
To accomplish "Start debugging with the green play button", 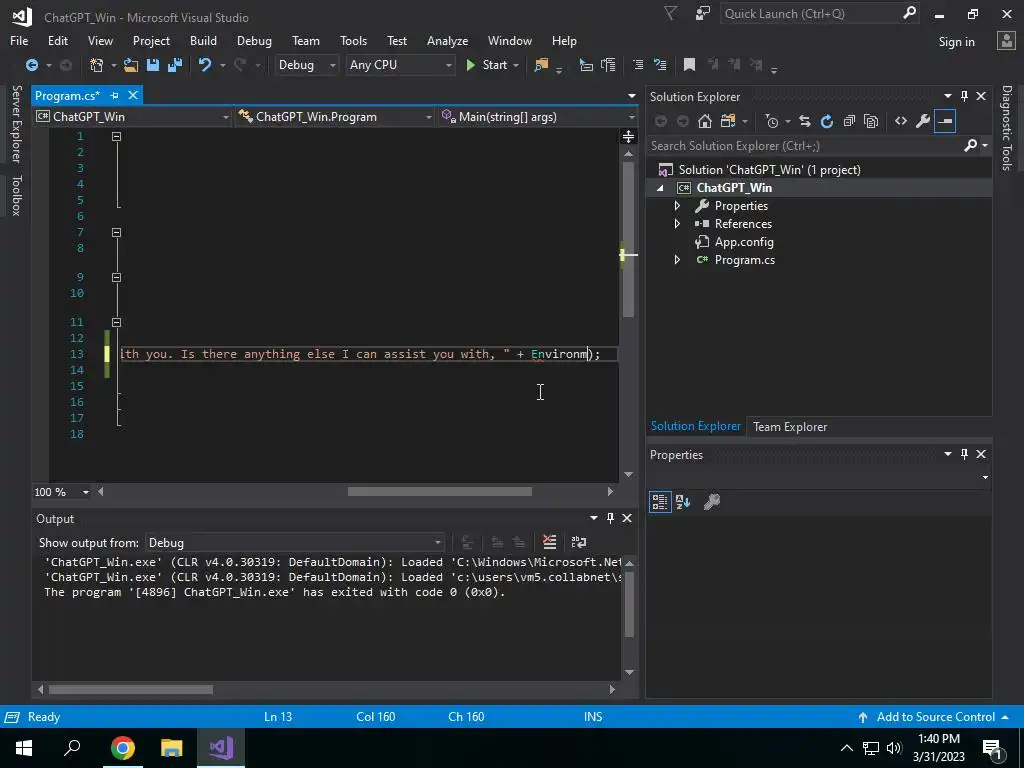I will pyautogui.click(x=471, y=65).
